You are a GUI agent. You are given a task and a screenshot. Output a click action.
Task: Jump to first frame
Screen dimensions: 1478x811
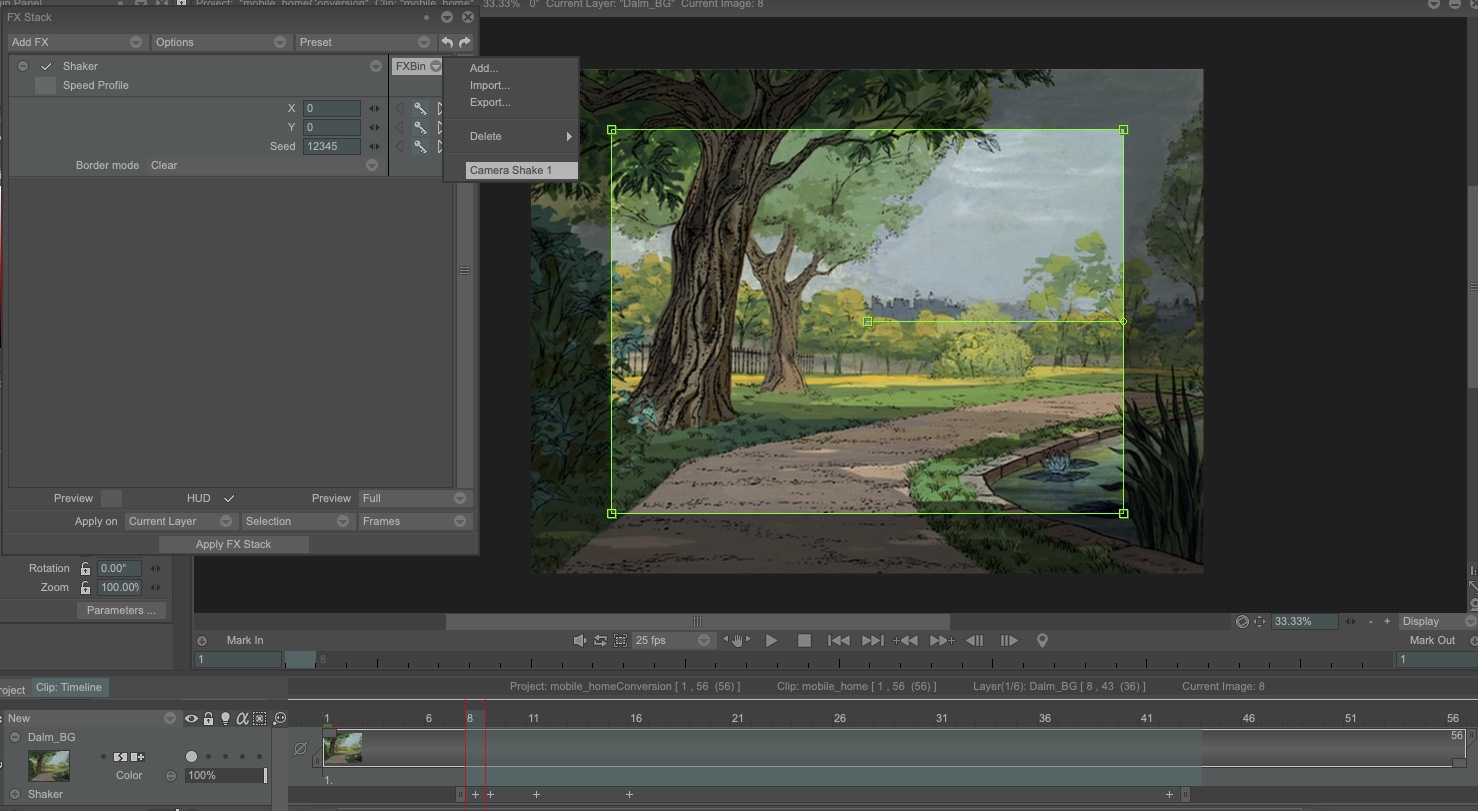click(839, 640)
